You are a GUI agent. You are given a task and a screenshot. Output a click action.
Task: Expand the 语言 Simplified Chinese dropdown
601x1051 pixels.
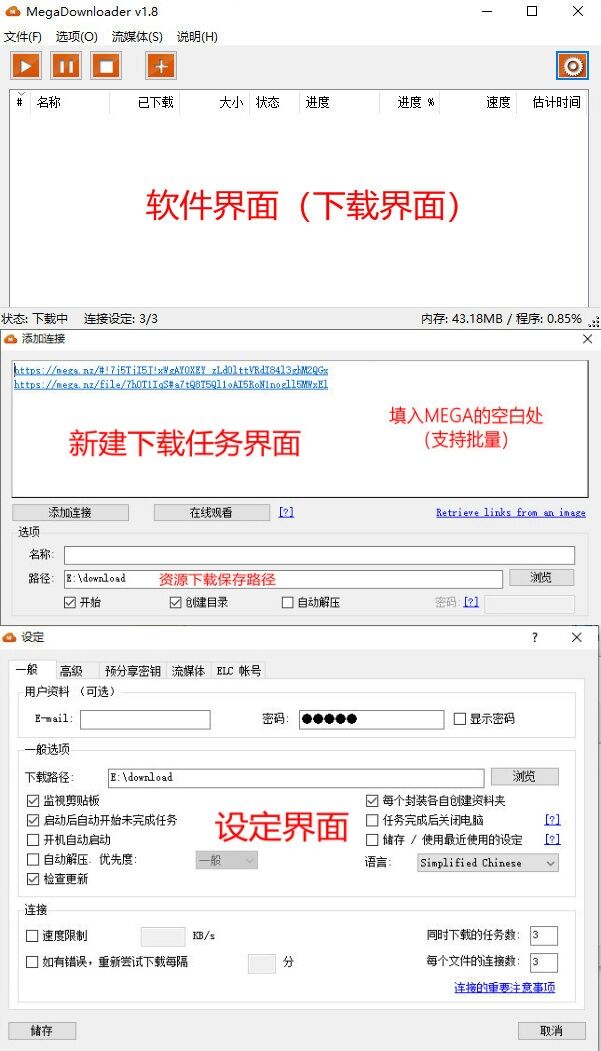tap(487, 862)
